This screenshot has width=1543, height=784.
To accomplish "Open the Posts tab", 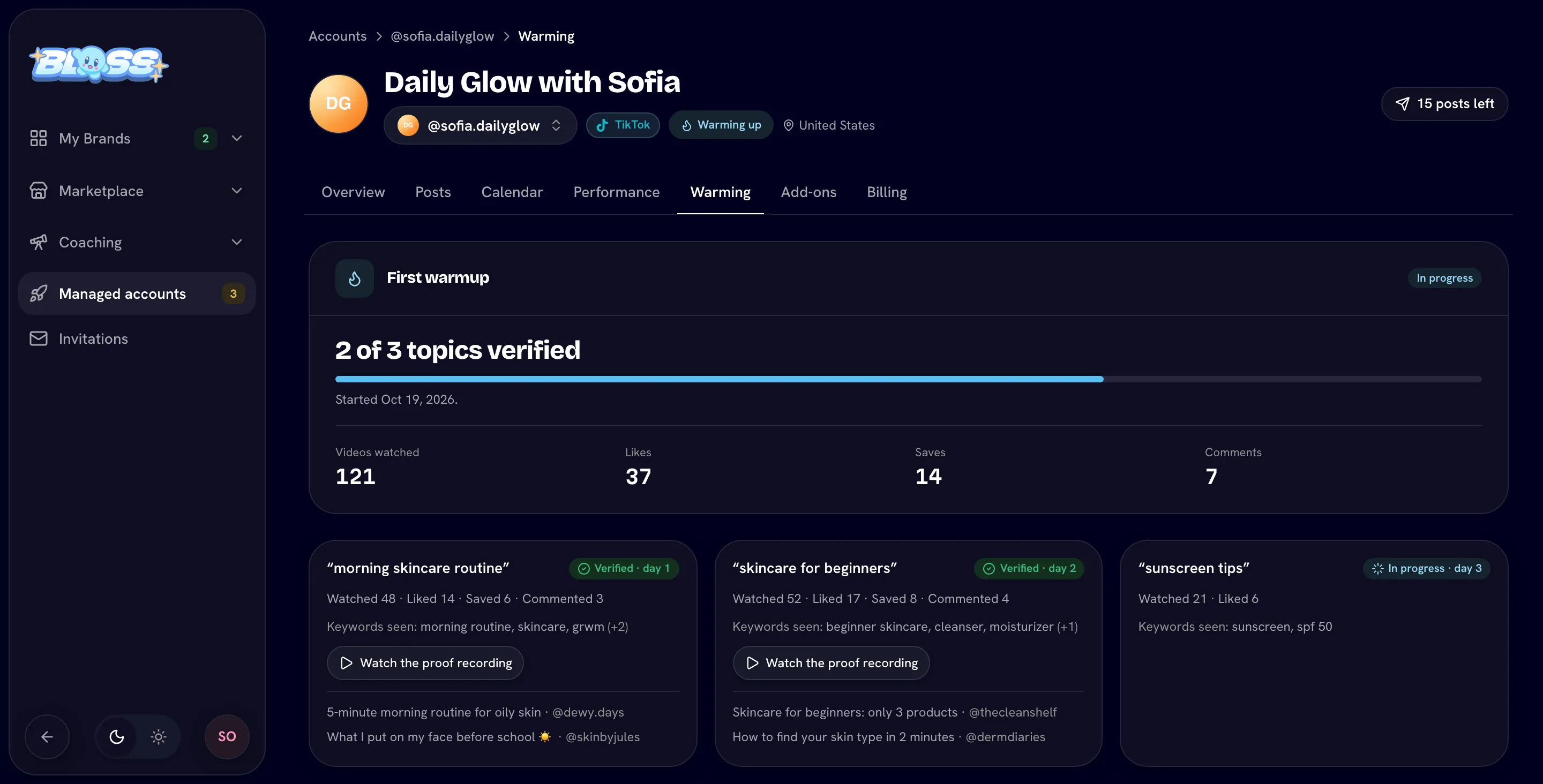I will click(433, 192).
